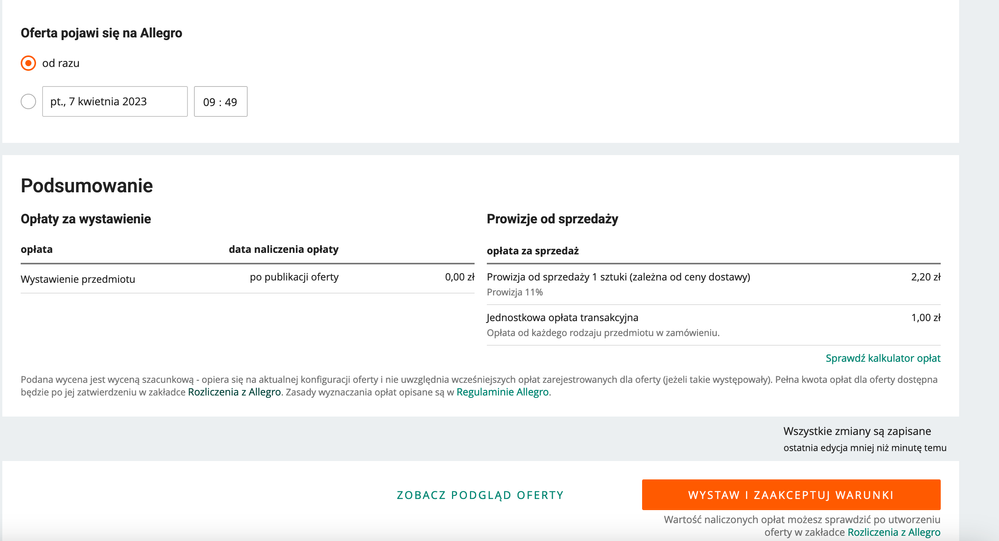Viewport: 999px width, 541px height.
Task: Click the "Prowizje od sprzedaży" heading
Action: coord(552,219)
